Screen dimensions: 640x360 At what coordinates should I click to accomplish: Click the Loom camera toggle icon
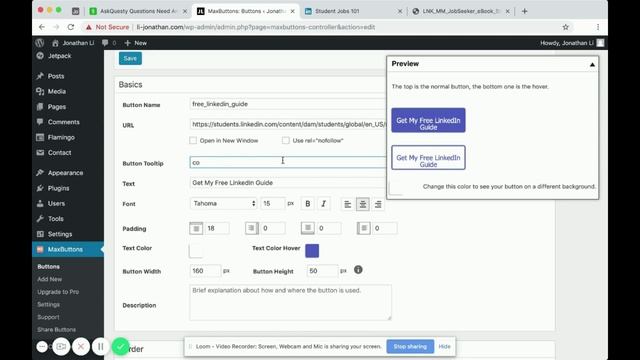point(61,347)
